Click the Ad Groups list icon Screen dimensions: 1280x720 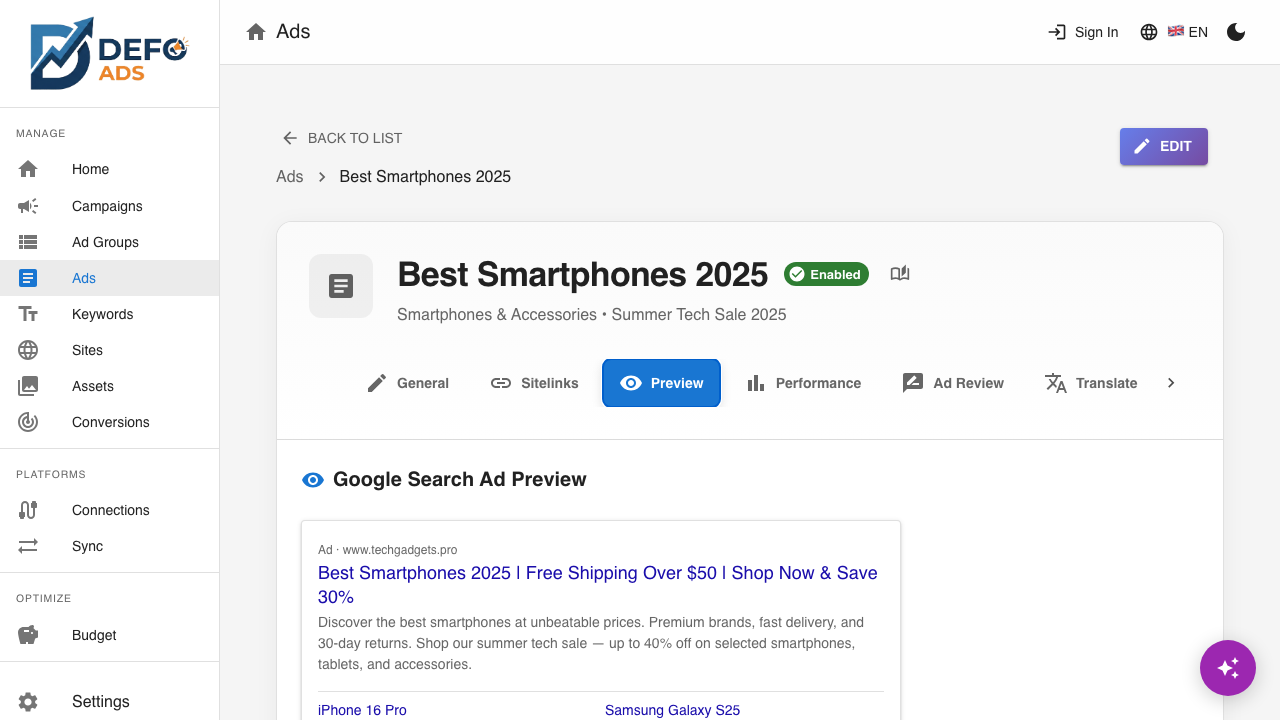click(x=28, y=242)
